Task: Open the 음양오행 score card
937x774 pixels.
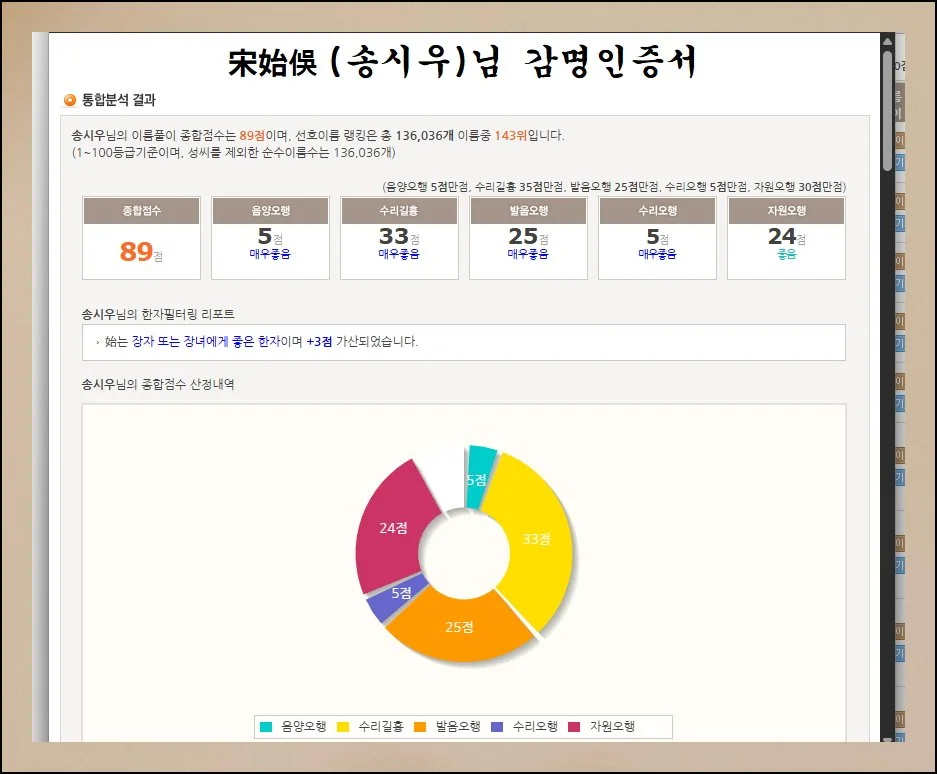Action: pos(270,238)
